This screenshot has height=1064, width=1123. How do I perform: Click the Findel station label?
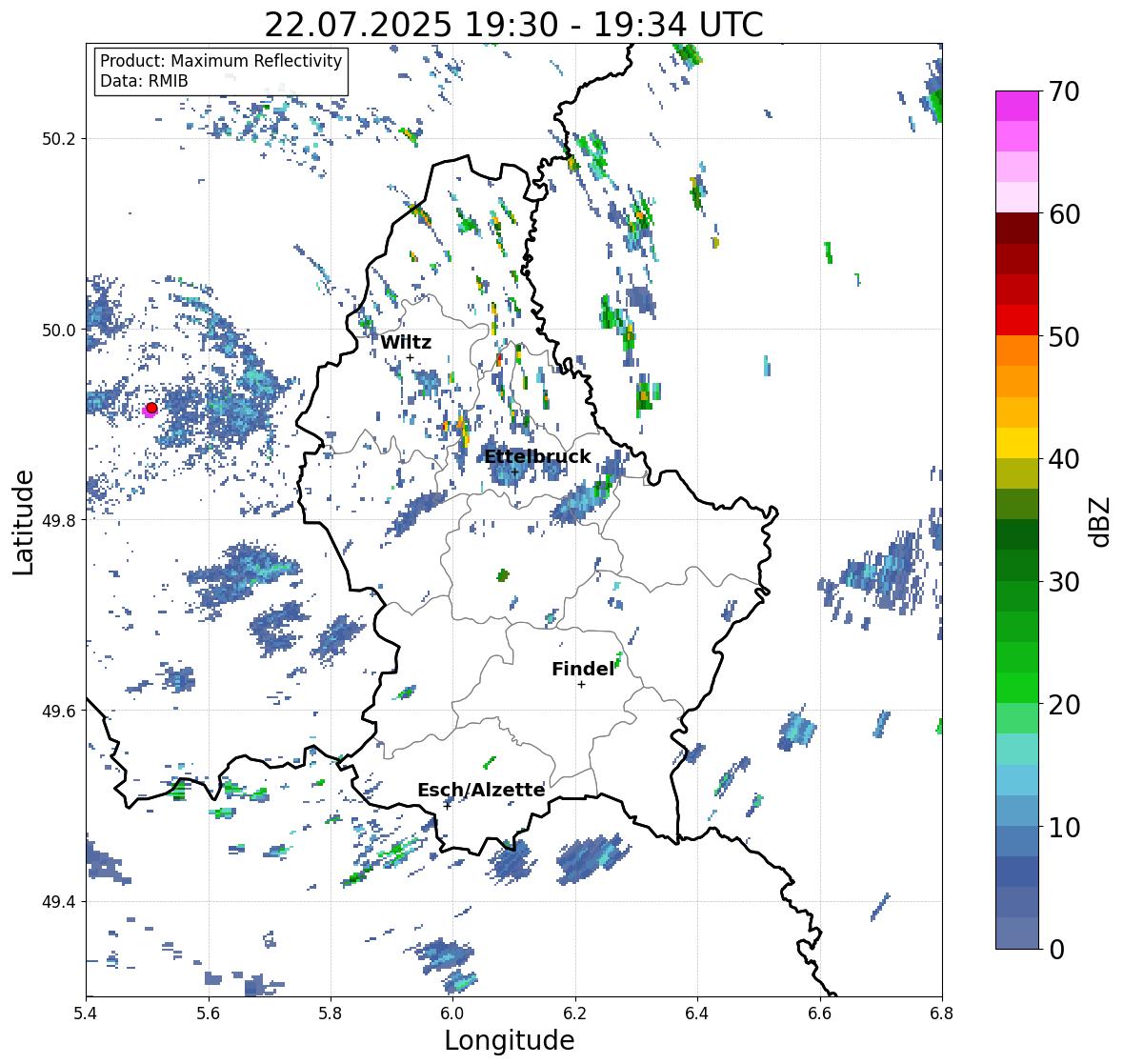[583, 669]
